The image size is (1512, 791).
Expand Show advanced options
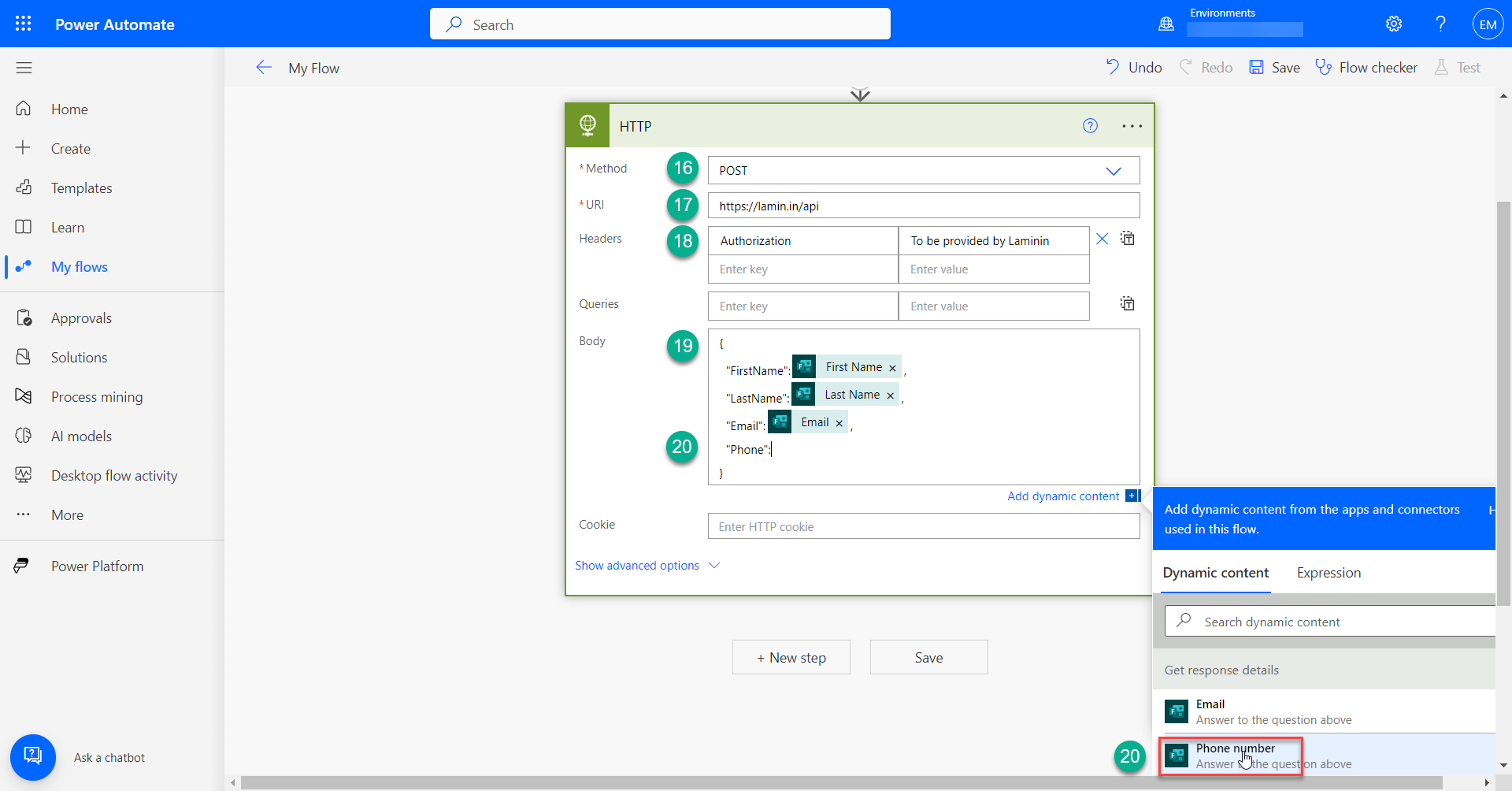click(647, 566)
